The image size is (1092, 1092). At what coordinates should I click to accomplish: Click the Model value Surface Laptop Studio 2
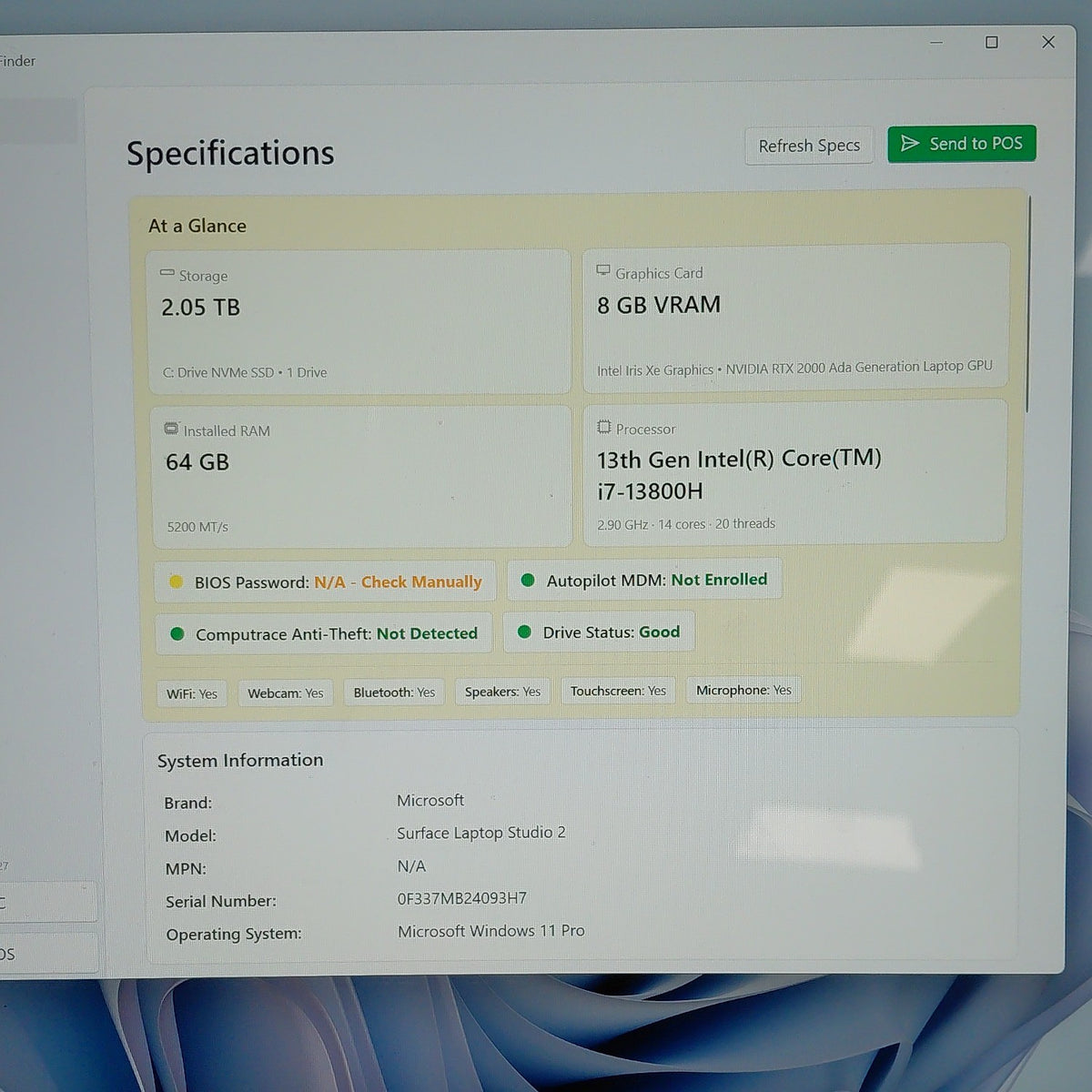coord(481,833)
